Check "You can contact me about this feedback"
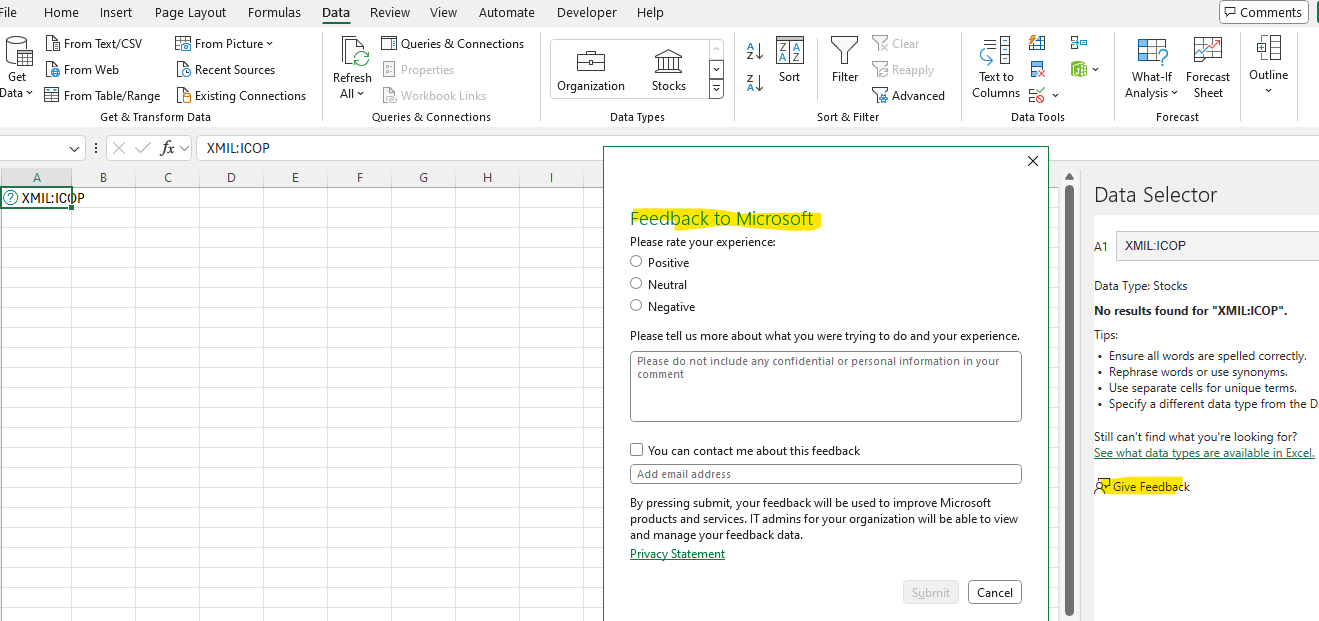This screenshot has height=621, width=1319. [x=637, y=450]
